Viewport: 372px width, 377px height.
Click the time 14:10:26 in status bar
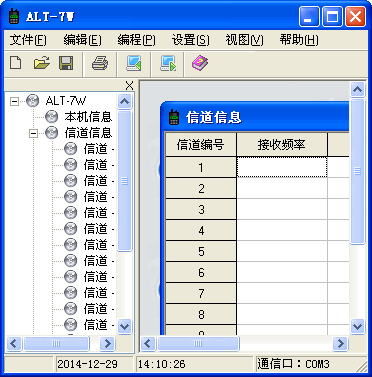point(162,364)
